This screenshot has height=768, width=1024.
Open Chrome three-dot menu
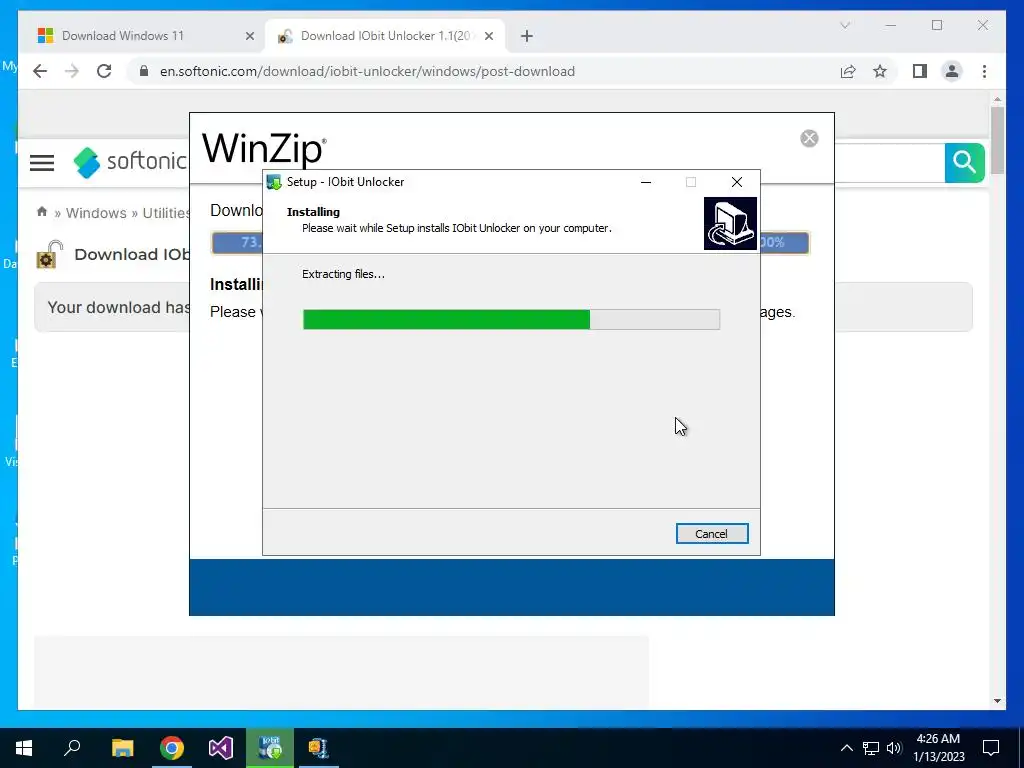pyautogui.click(x=984, y=71)
